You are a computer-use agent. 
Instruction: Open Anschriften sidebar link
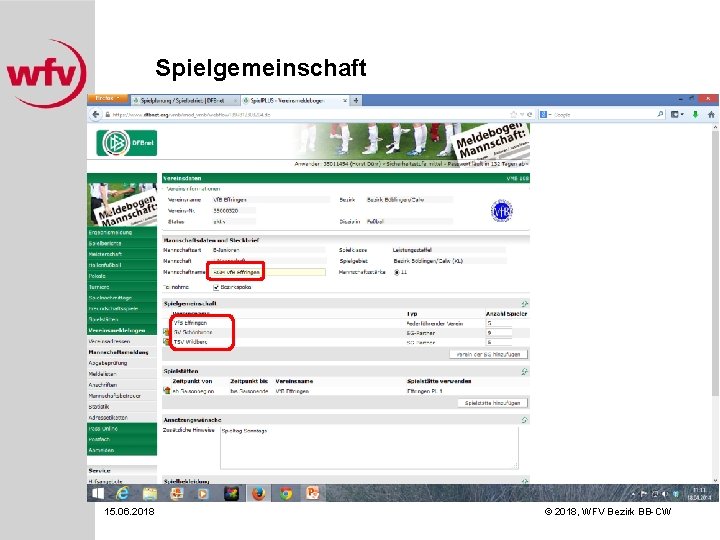click(x=103, y=385)
